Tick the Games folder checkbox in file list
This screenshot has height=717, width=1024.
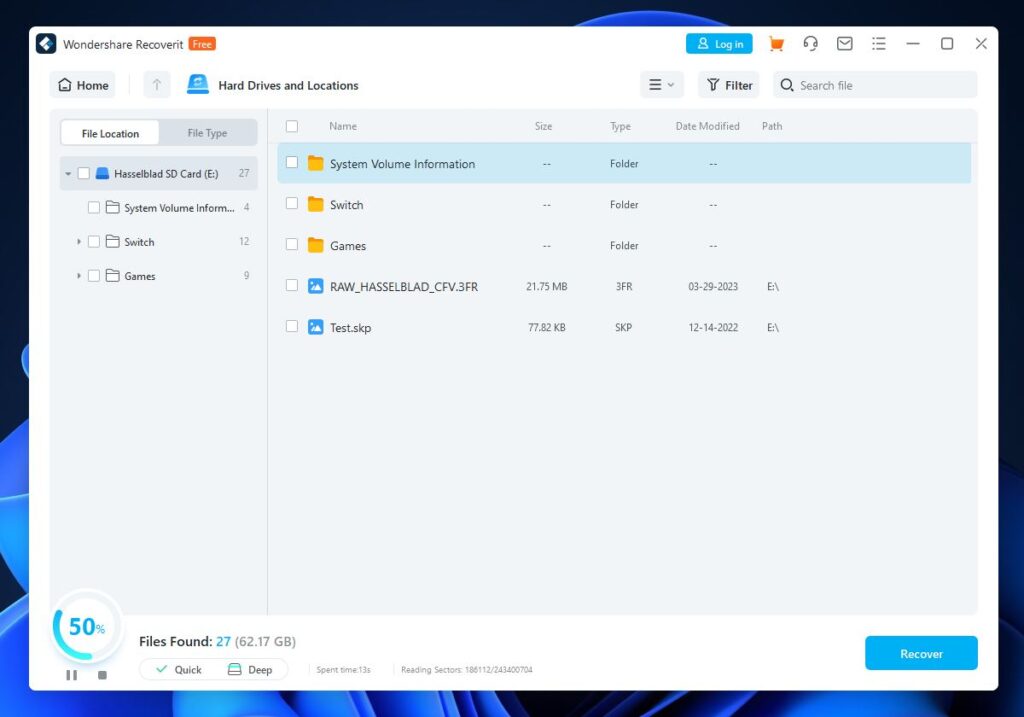(292, 244)
